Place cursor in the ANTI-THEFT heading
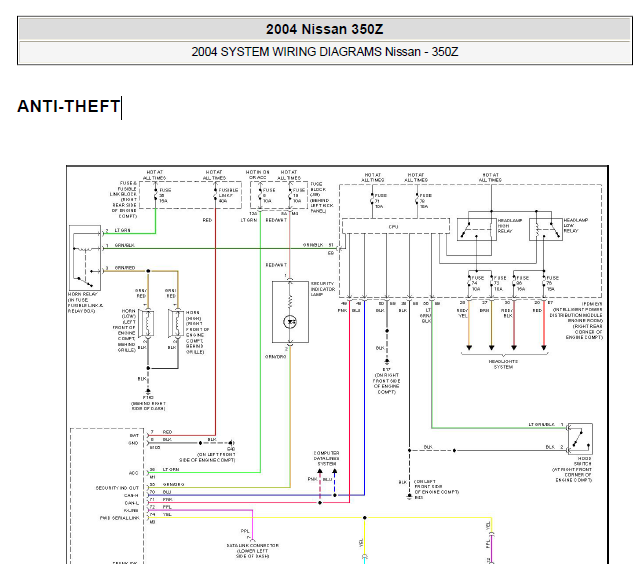The image size is (643, 564). click(x=68, y=107)
